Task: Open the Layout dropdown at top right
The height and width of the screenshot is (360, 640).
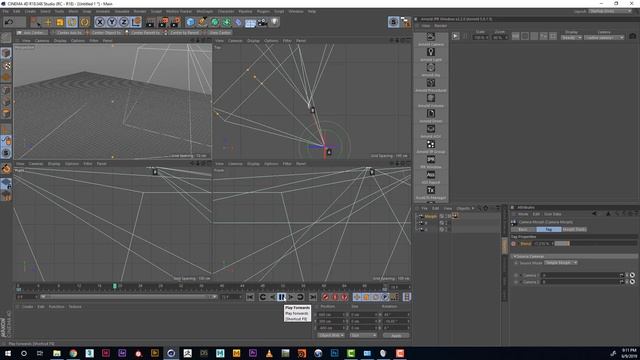Action: tap(611, 11)
